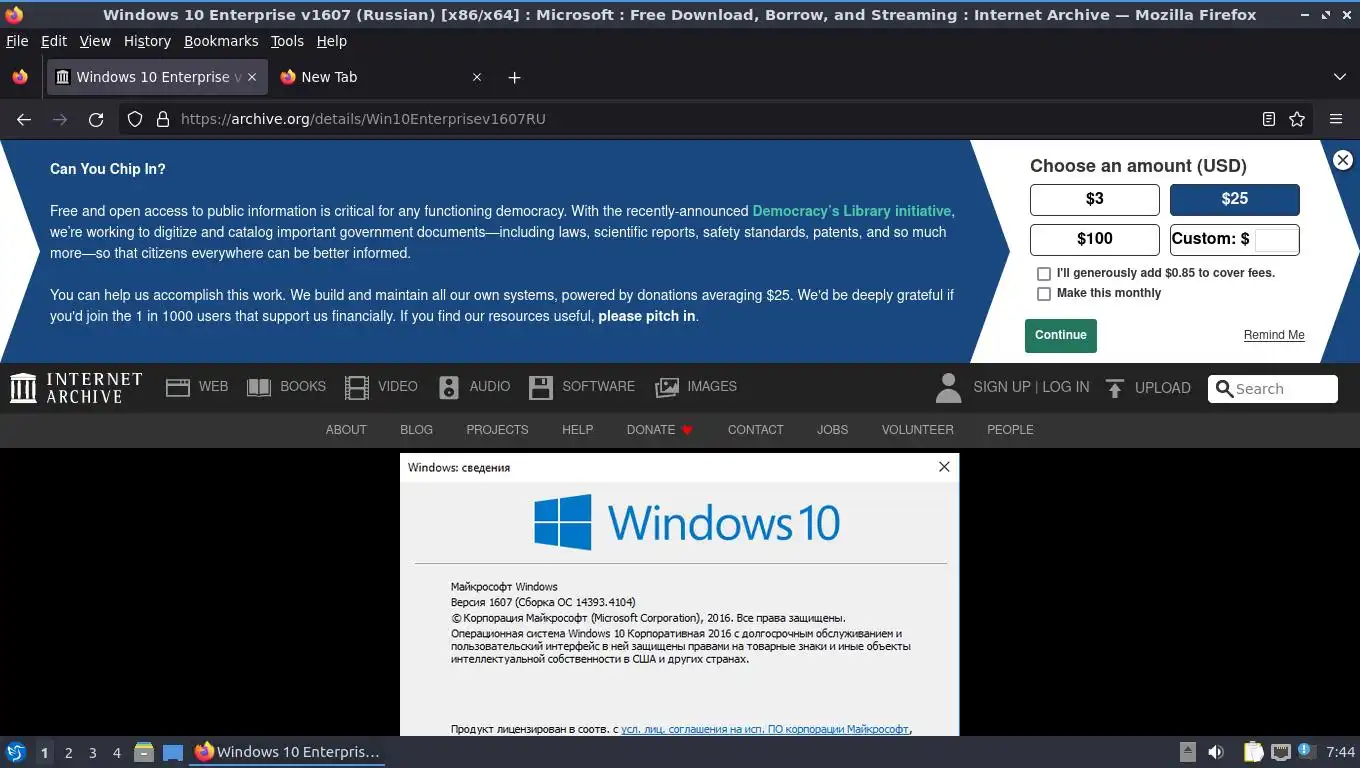Click the Custom amount input box
This screenshot has height=768, width=1360.
point(1276,239)
